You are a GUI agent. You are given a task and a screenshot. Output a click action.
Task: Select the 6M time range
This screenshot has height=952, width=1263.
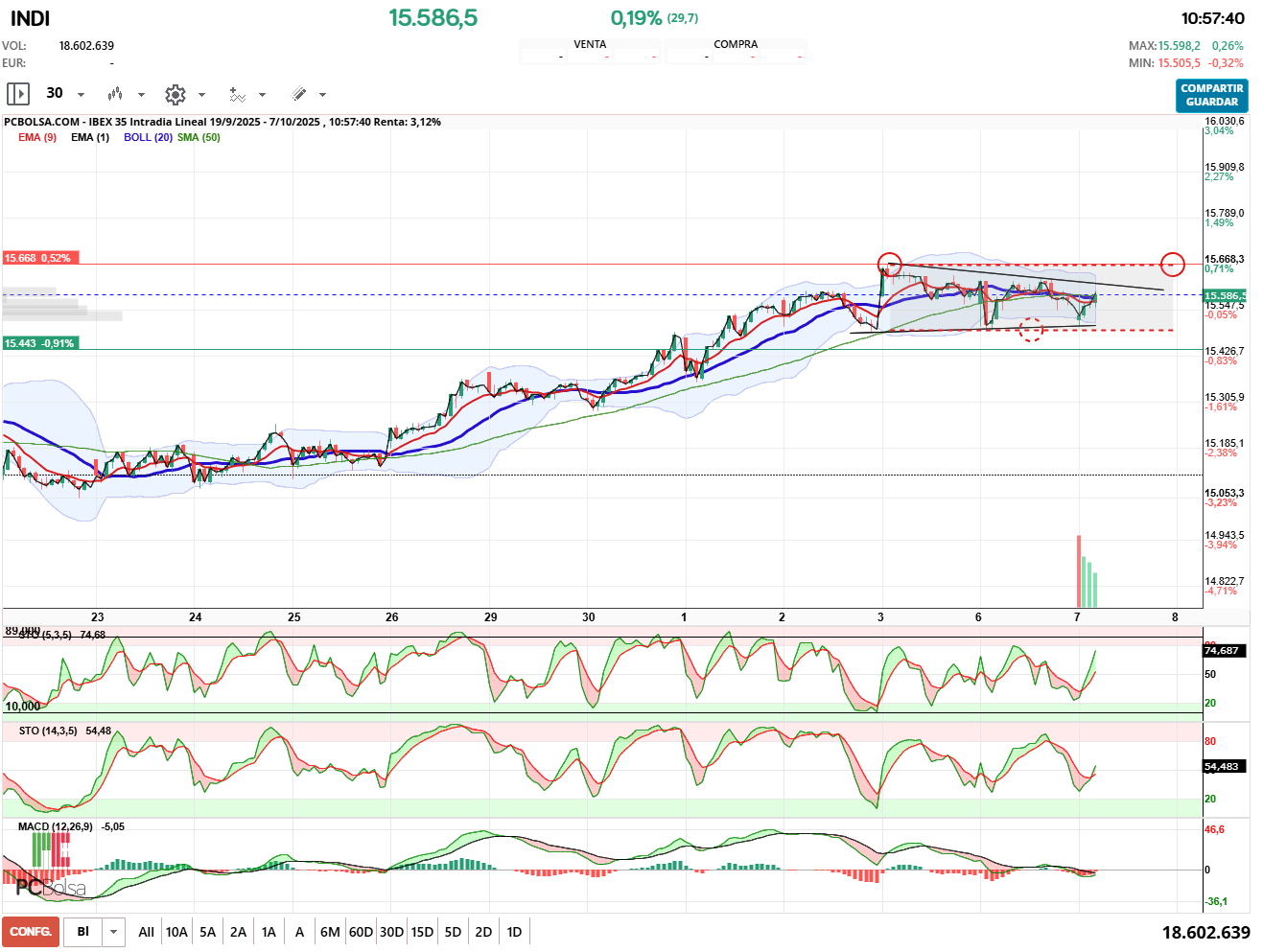click(x=330, y=932)
